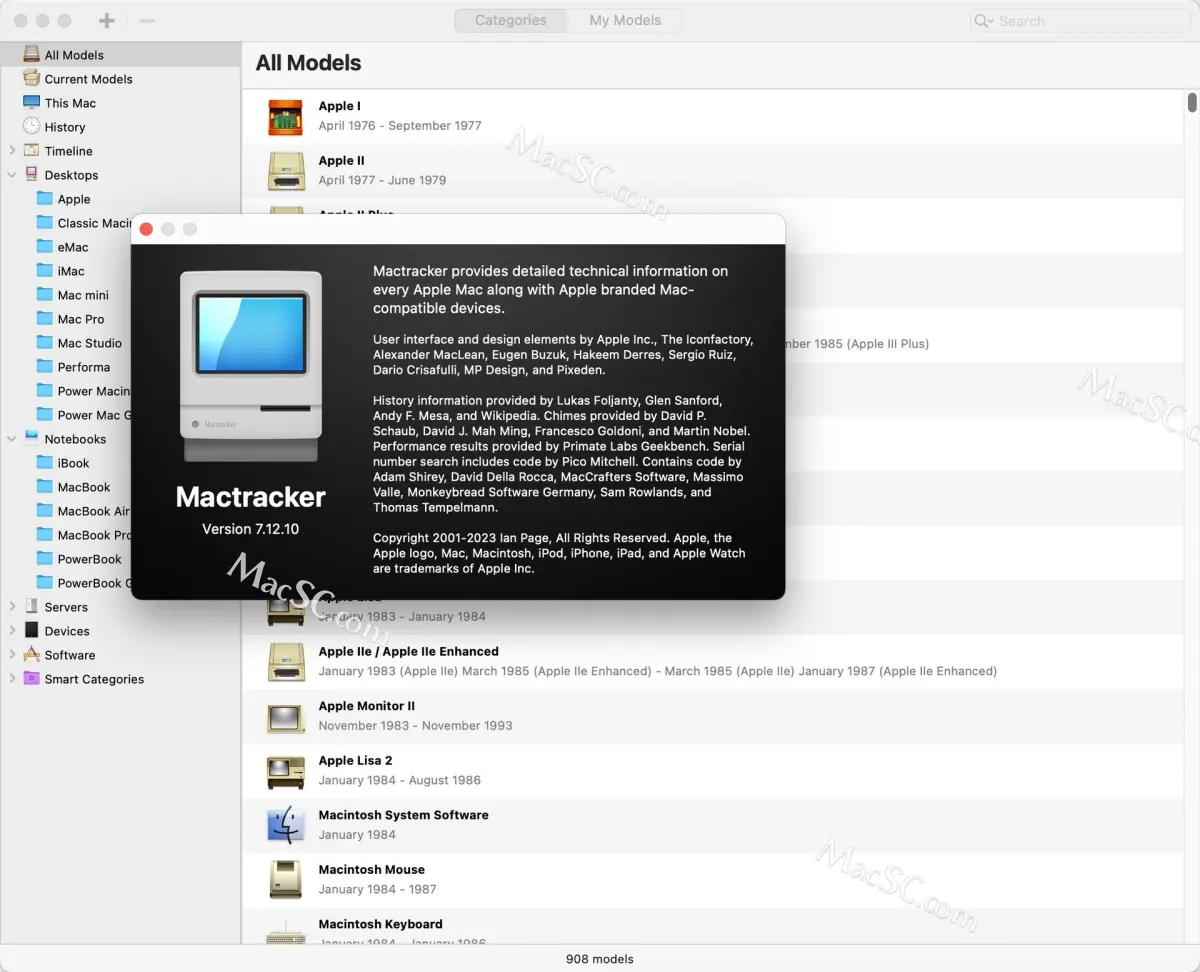Expand the Timeline category
Image resolution: width=1200 pixels, height=972 pixels.
pos(12,151)
